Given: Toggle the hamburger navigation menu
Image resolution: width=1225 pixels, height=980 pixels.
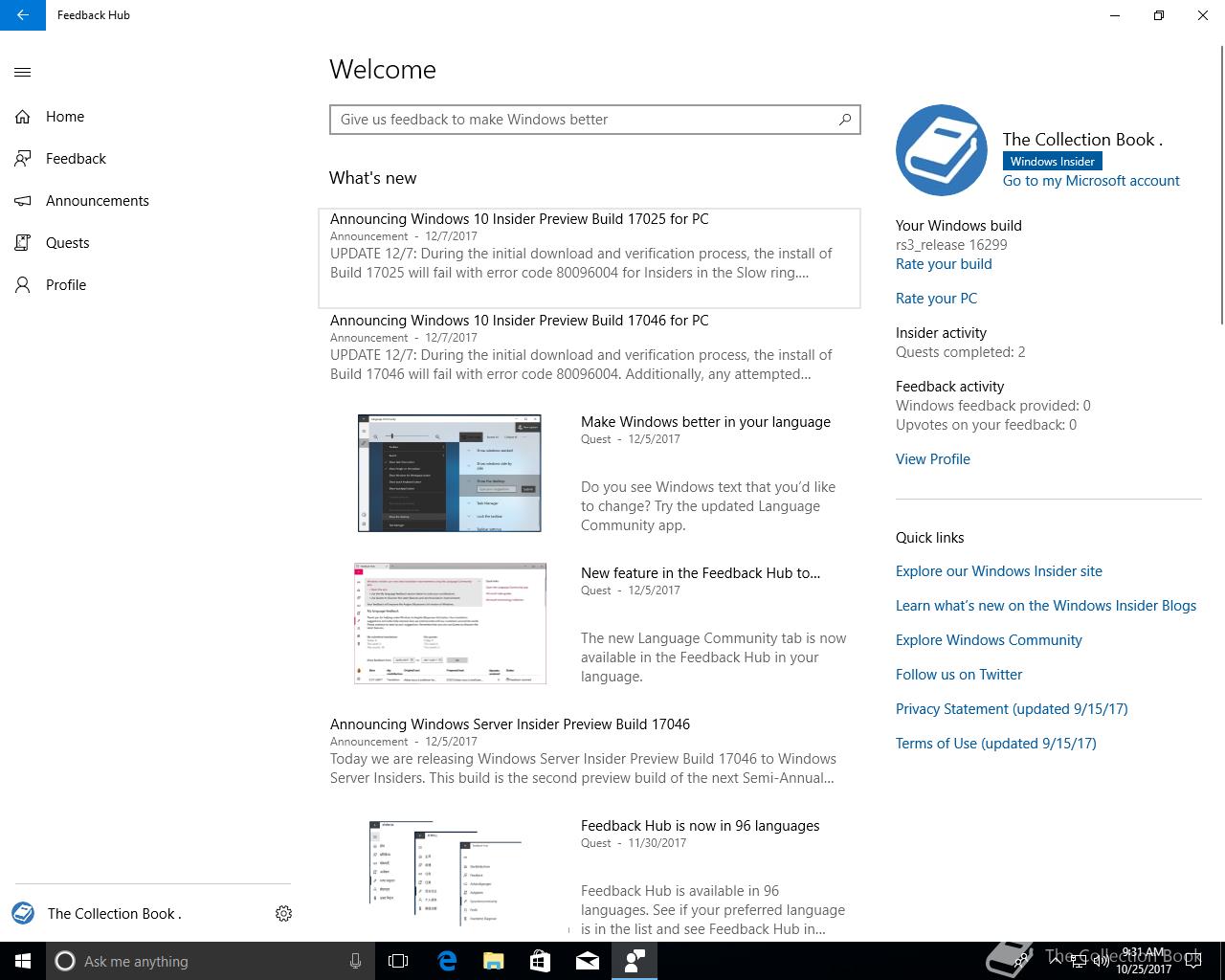Looking at the screenshot, I should pos(23,72).
